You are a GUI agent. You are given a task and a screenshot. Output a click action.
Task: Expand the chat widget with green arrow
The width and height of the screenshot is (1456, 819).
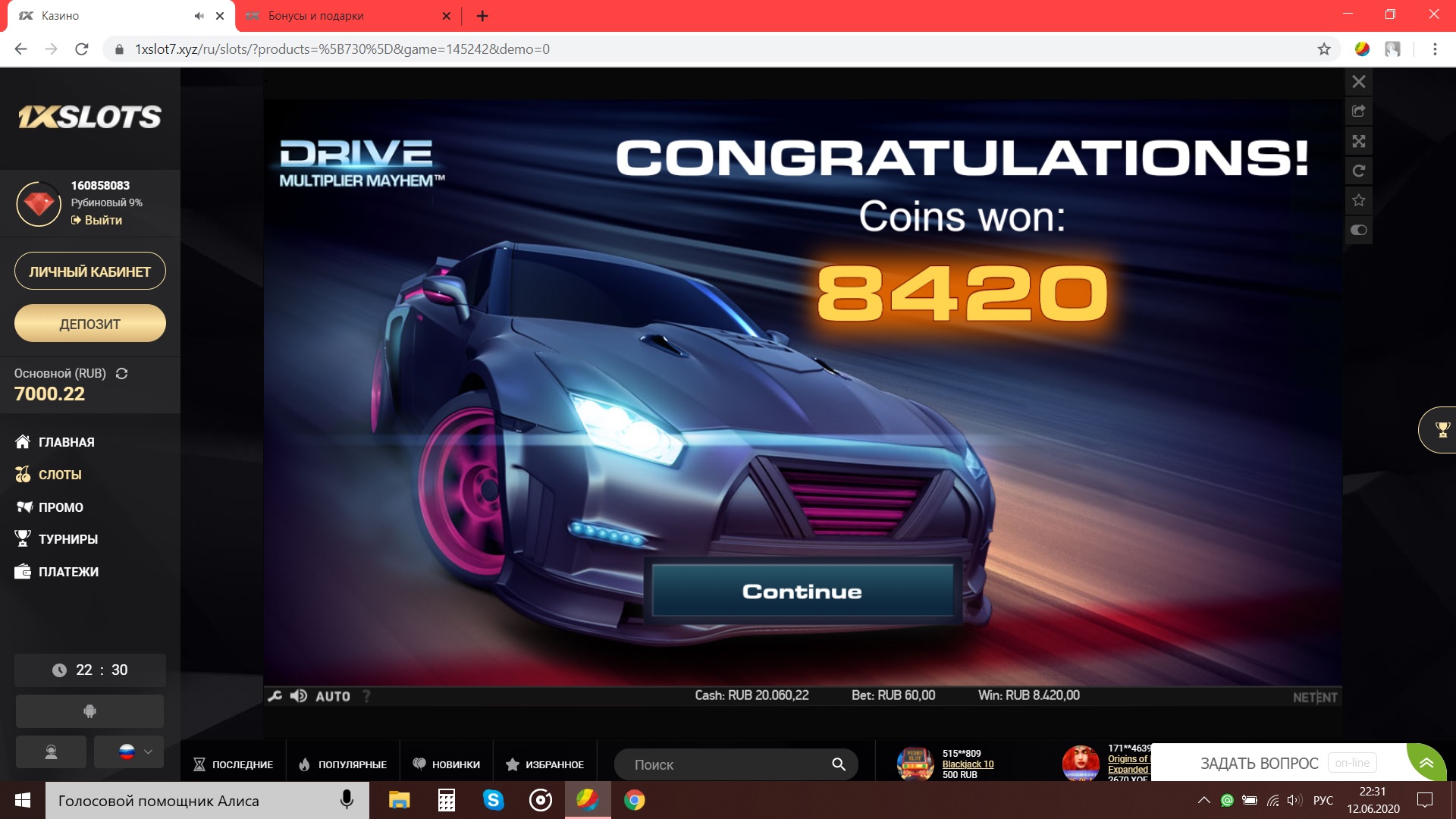[x=1426, y=762]
